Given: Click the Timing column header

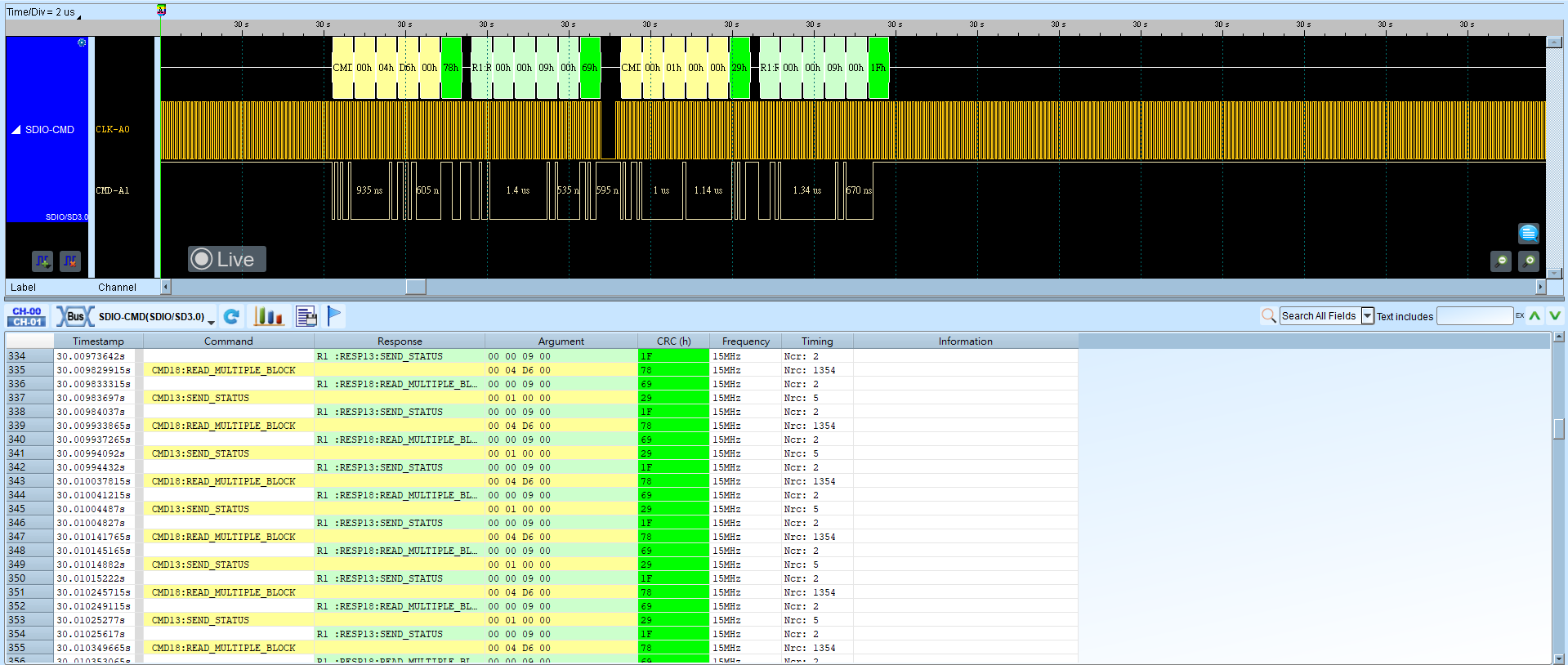Looking at the screenshot, I should [817, 341].
